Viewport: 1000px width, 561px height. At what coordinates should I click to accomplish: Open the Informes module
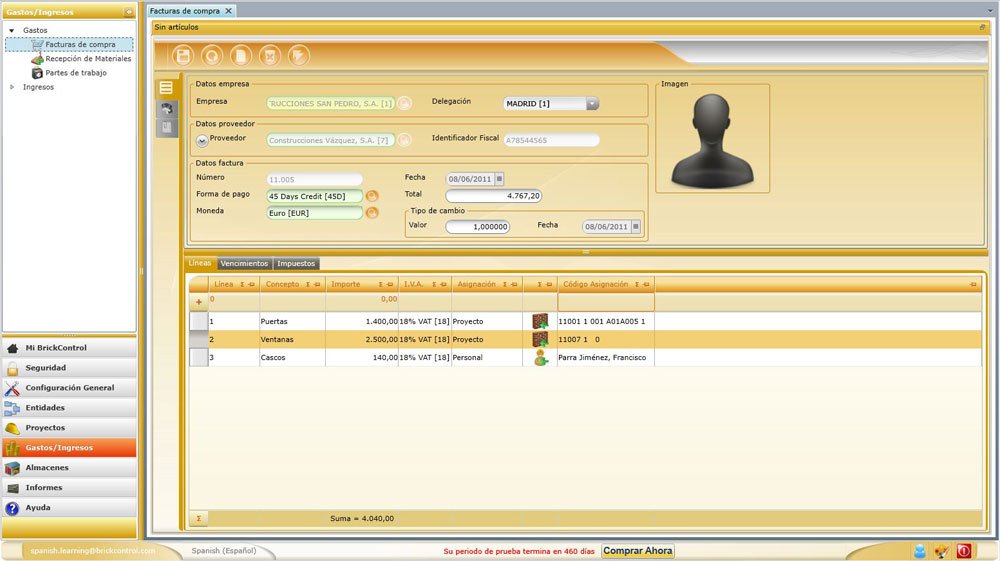(x=69, y=488)
